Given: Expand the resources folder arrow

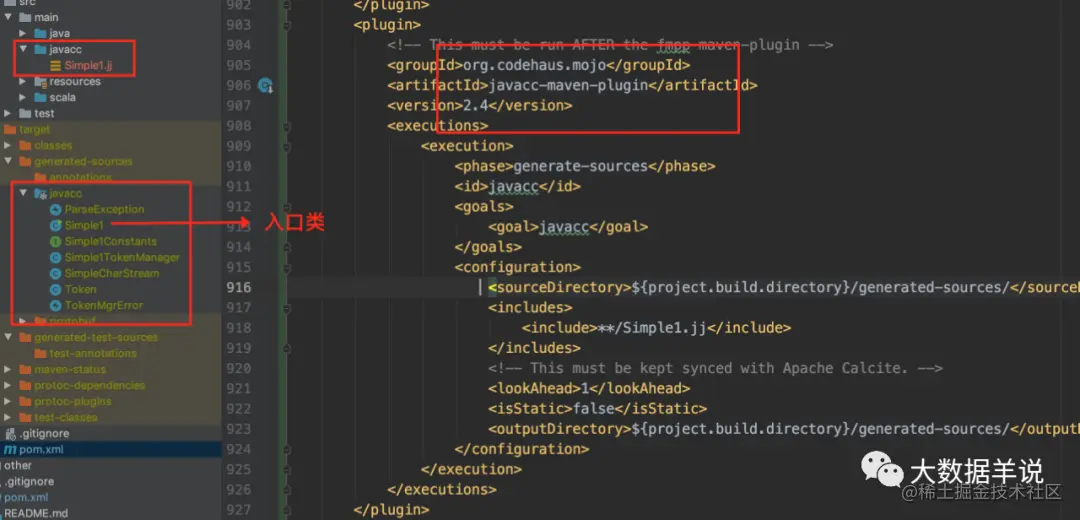Looking at the screenshot, I should (x=23, y=81).
